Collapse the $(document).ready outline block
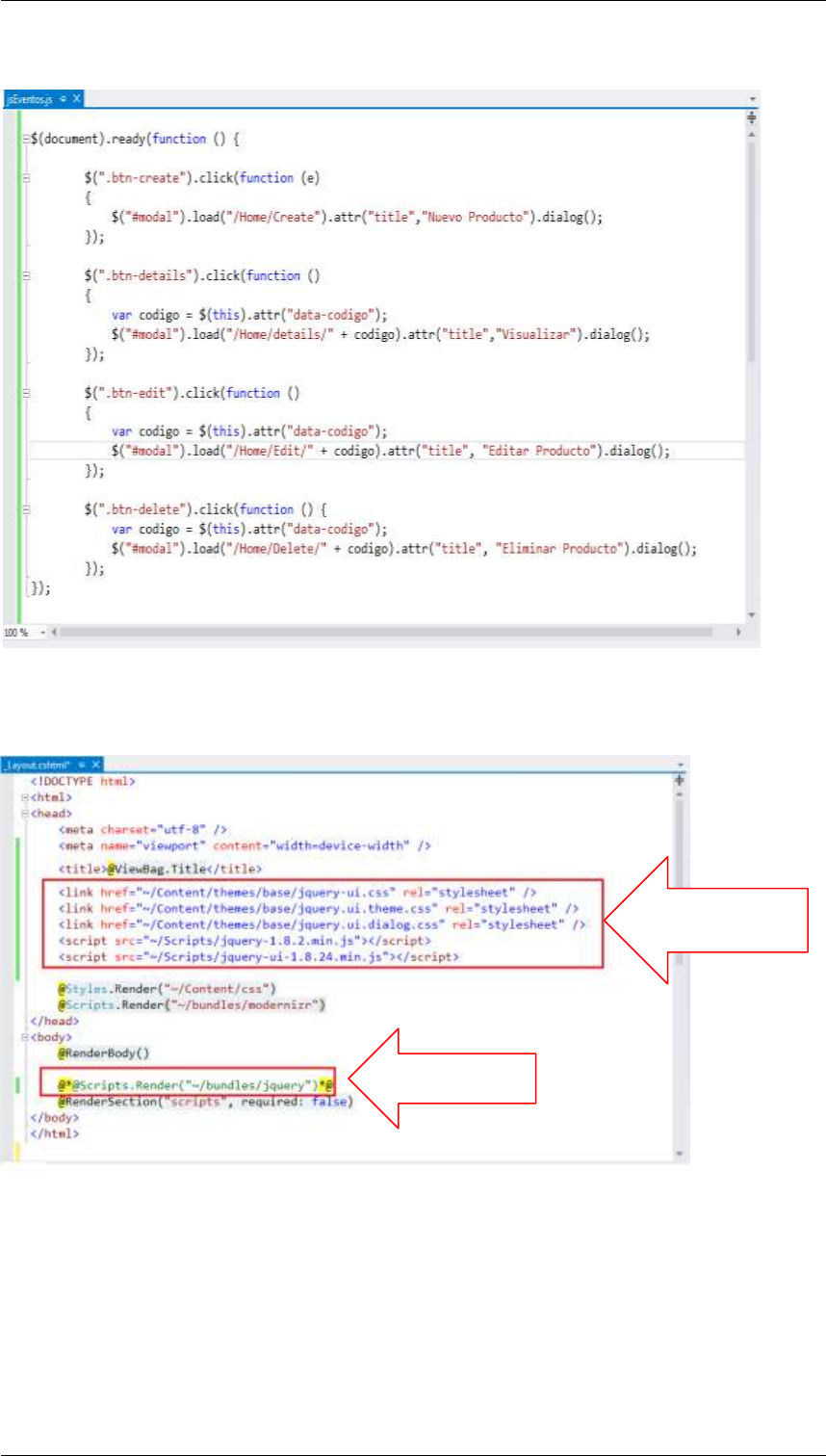This screenshot has height=1456, width=826. [26, 141]
